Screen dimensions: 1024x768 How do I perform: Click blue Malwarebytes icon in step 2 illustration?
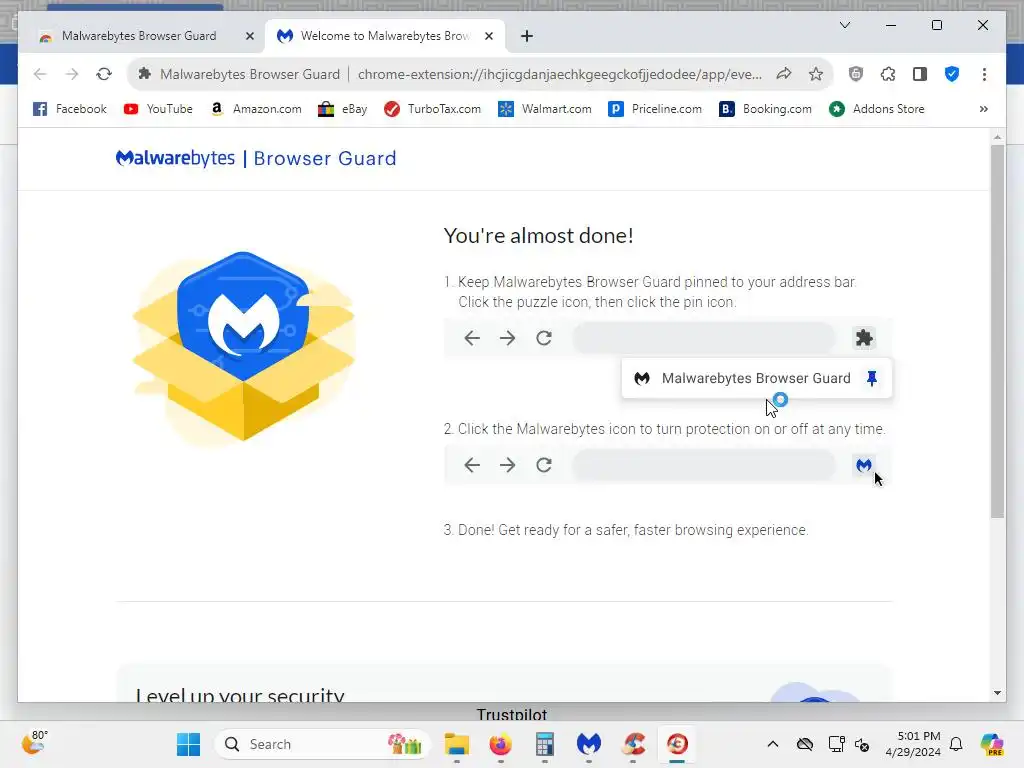coord(864,465)
